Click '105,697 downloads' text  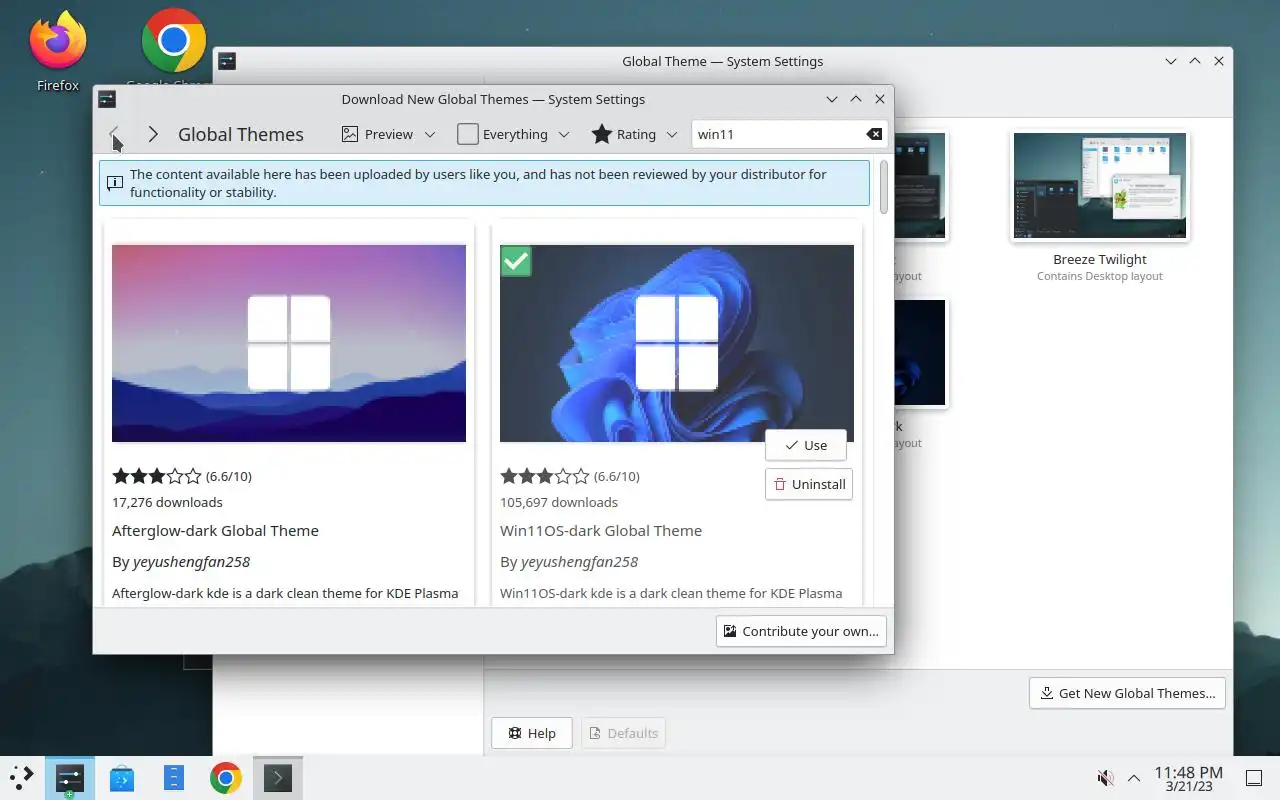click(x=559, y=502)
